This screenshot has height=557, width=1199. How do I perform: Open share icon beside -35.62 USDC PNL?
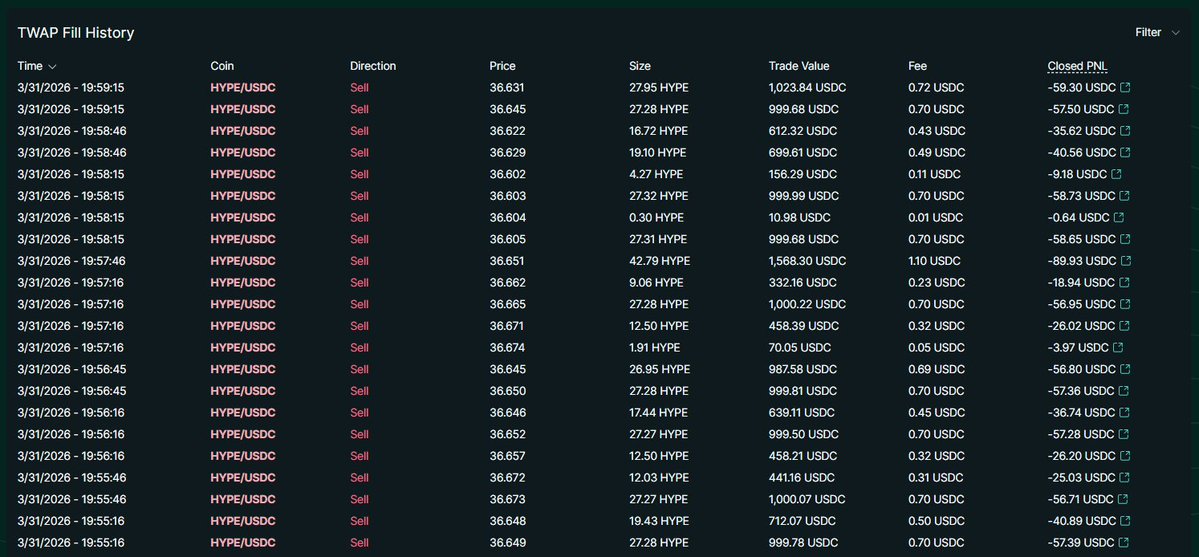[1124, 131]
